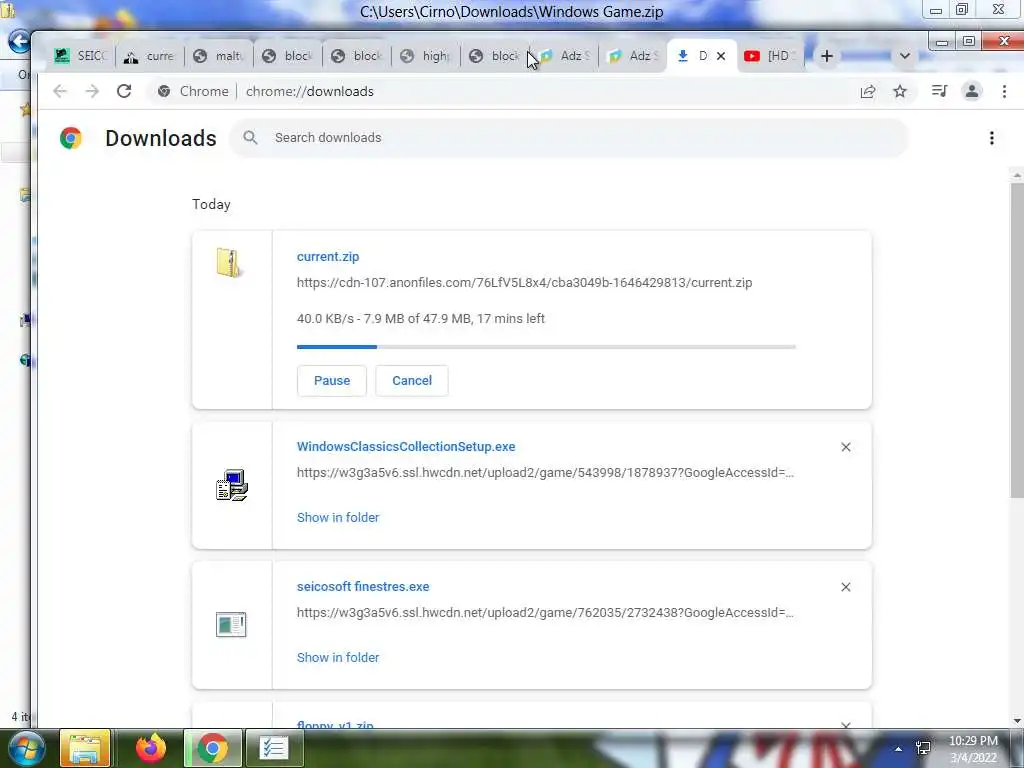Open the taskbar clock showing 10:29 PM
1024x768 pixels.
(x=973, y=749)
